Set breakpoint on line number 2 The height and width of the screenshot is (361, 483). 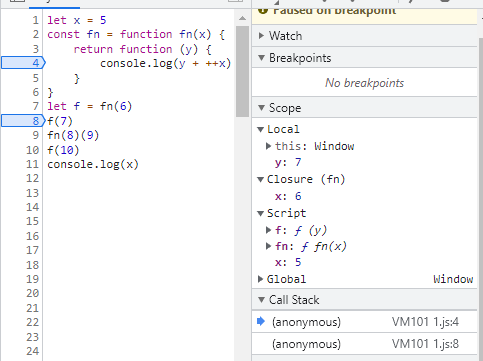pos(36,34)
